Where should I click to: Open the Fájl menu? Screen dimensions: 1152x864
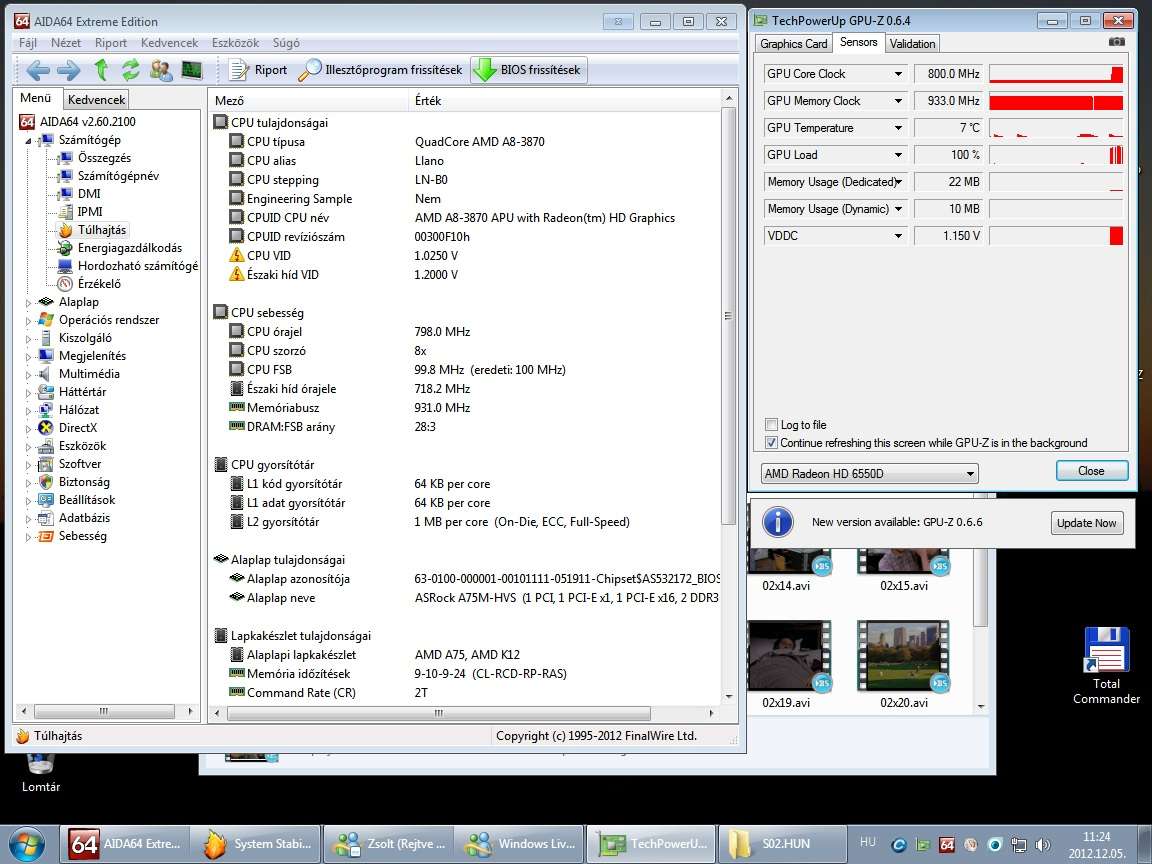(28, 43)
